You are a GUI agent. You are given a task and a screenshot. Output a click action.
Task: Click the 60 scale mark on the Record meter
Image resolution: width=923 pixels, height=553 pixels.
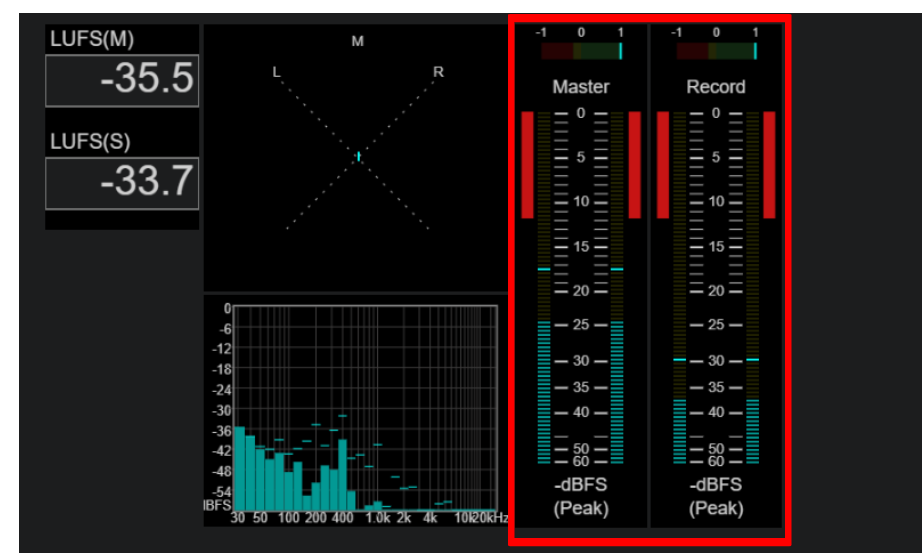716,461
